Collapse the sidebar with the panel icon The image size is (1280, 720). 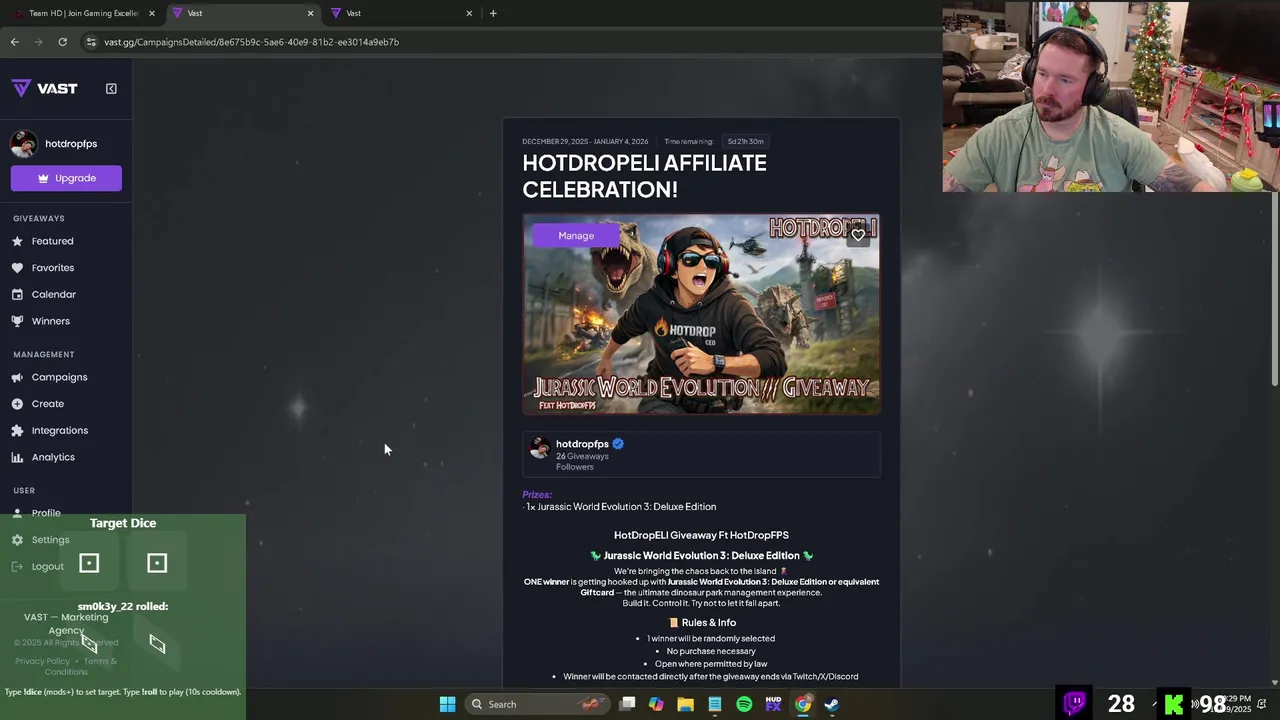[x=111, y=88]
